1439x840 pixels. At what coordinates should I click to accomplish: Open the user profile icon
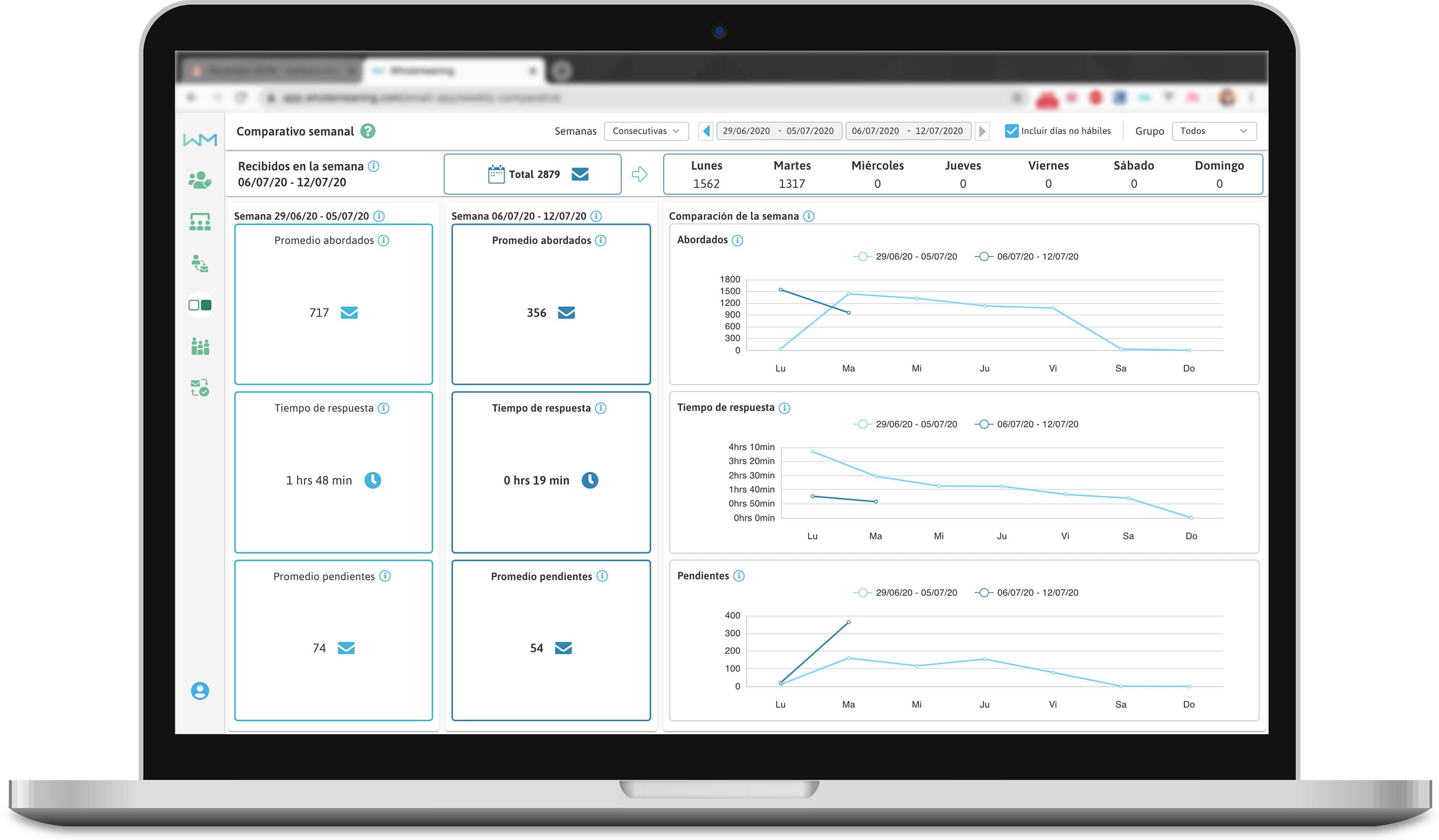[200, 691]
